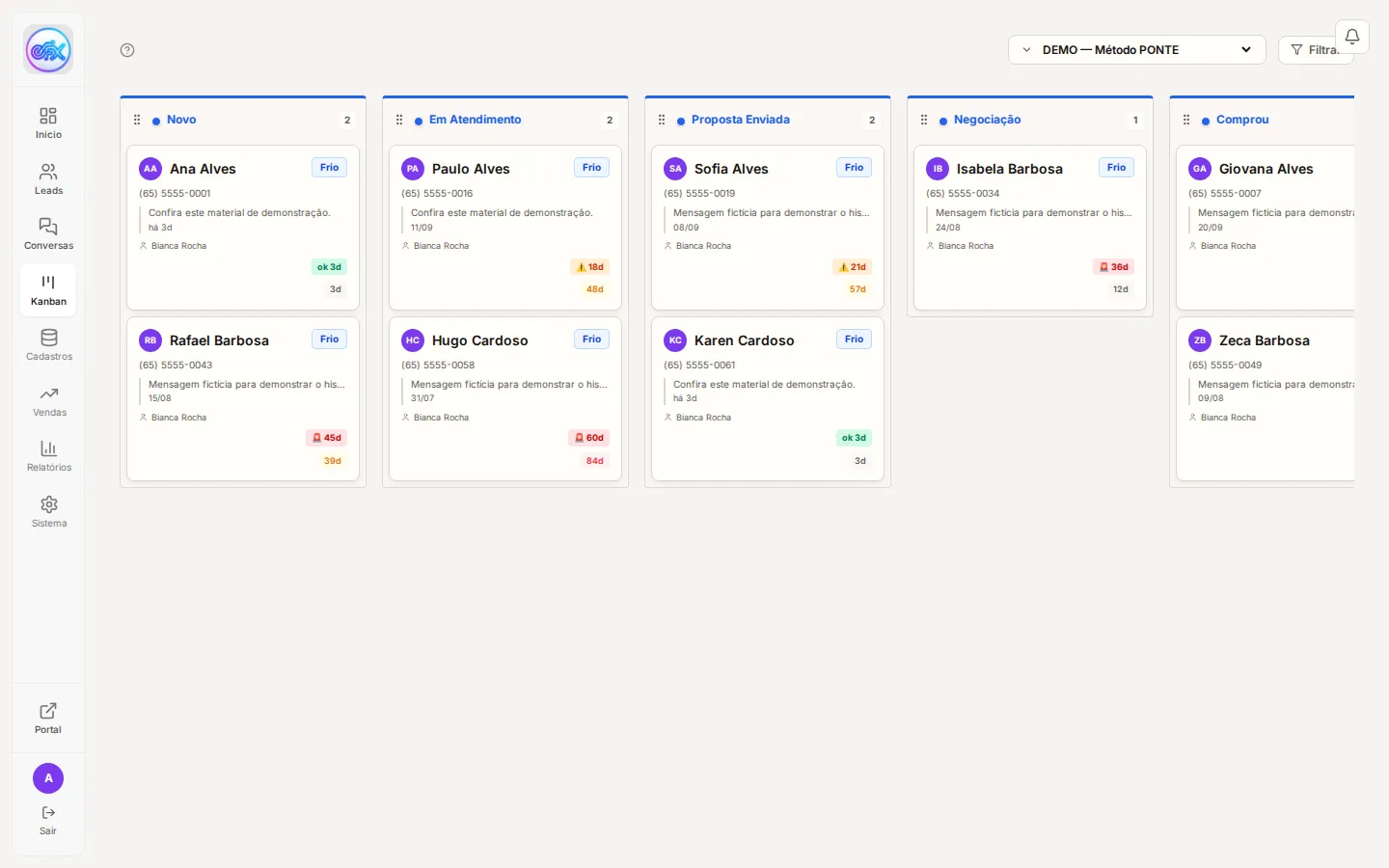Go to Leads in sidebar
The image size is (1389, 868).
48,179
